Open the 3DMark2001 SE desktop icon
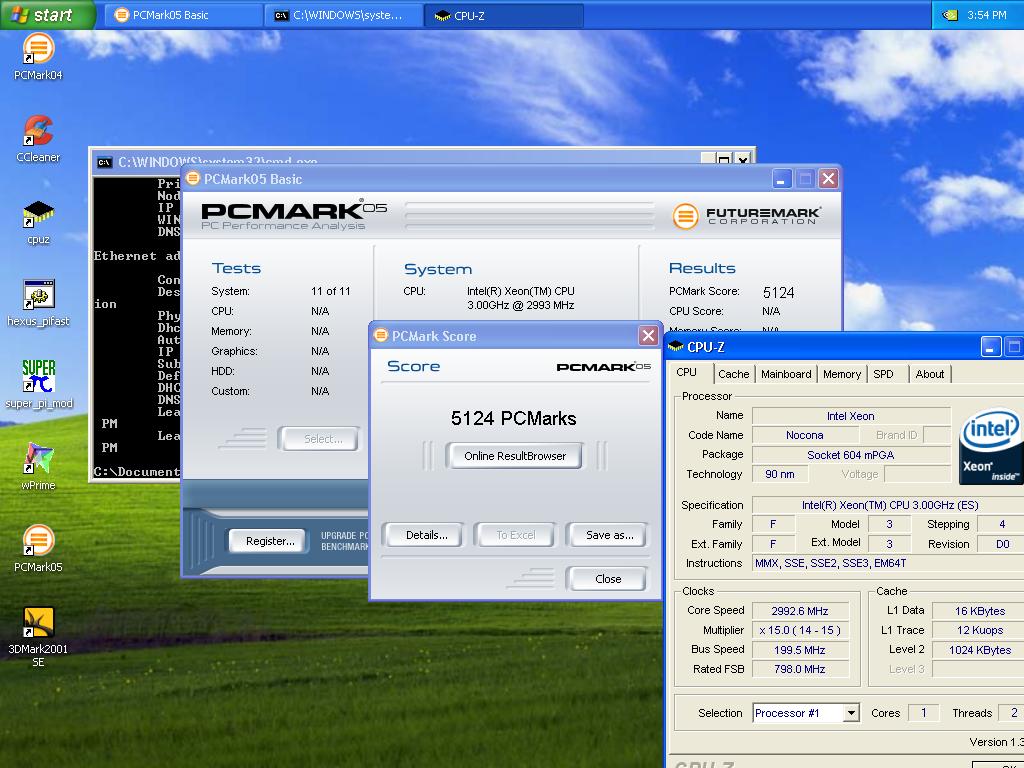This screenshot has height=768, width=1024. click(x=38, y=637)
